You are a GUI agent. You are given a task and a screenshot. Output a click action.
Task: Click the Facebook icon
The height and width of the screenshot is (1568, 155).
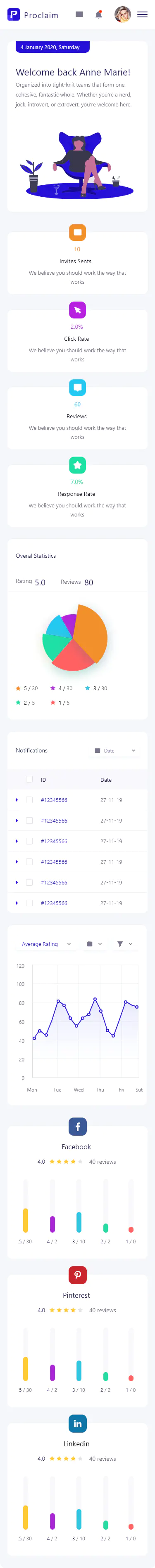78,1126
